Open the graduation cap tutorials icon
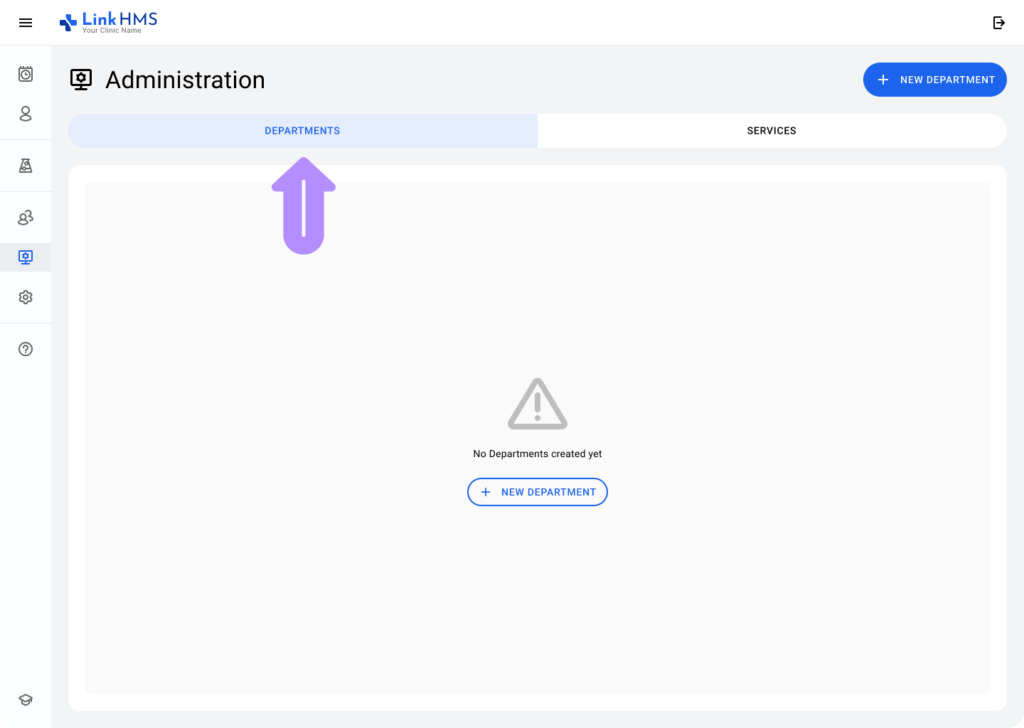The image size is (1024, 728). [25, 700]
